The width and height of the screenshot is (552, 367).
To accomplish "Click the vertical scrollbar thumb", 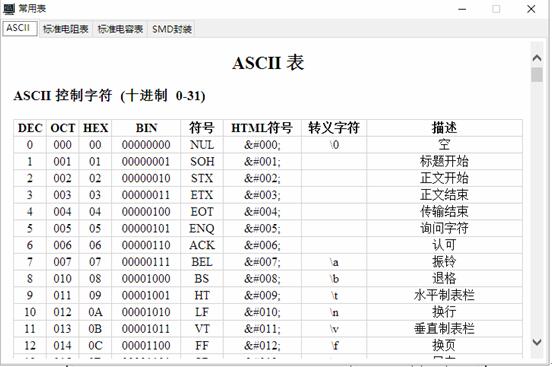I will tap(537, 75).
